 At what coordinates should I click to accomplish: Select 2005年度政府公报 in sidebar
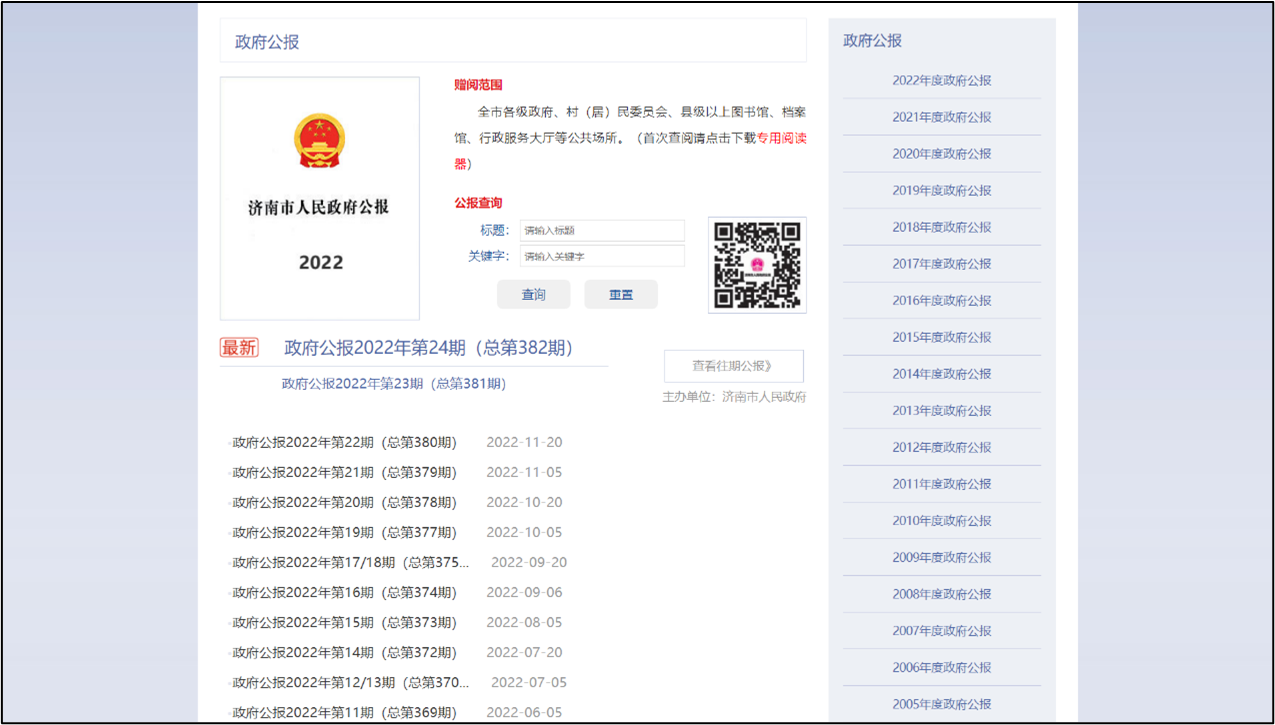pyautogui.click(x=941, y=704)
